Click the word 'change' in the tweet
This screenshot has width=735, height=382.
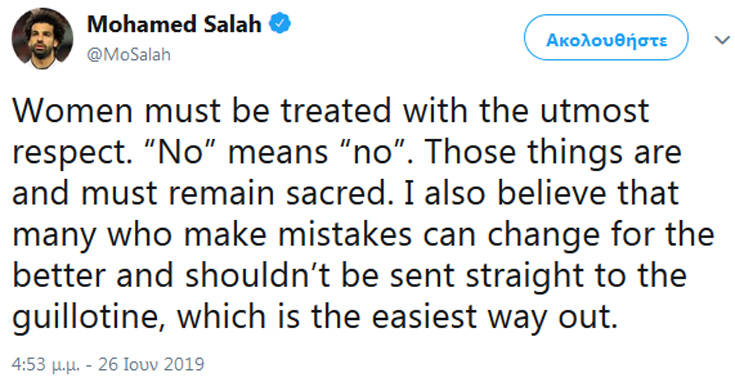click(543, 235)
